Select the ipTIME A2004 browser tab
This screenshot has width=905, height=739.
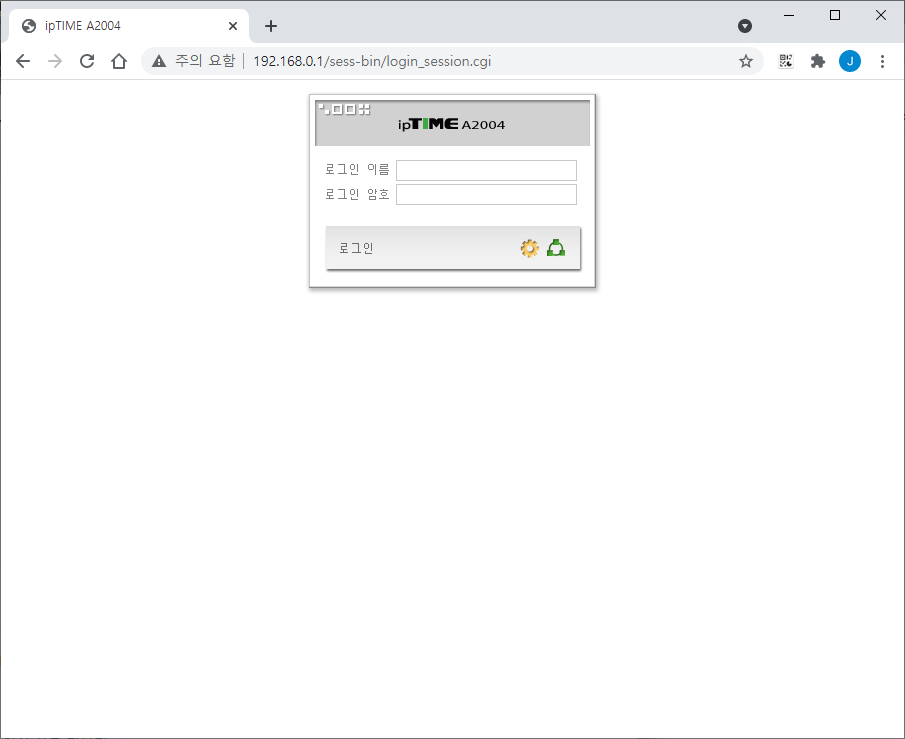coord(129,26)
